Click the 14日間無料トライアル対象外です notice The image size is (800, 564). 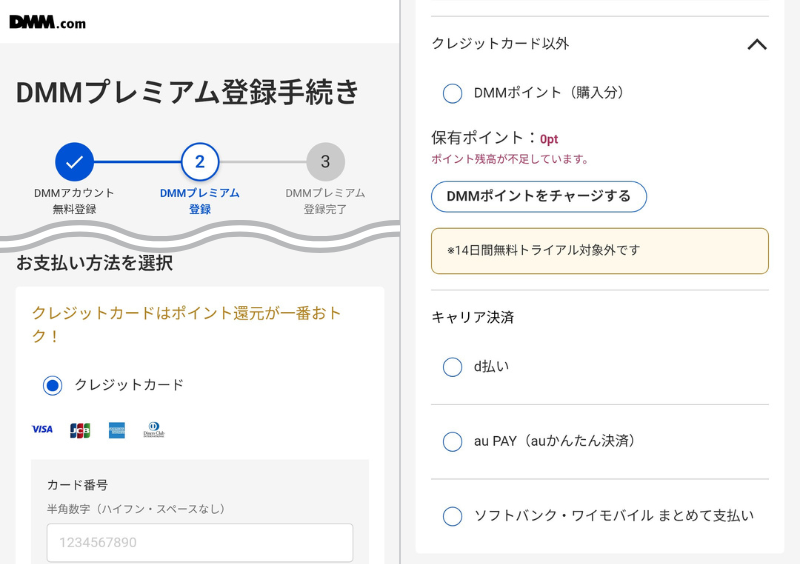(600, 251)
